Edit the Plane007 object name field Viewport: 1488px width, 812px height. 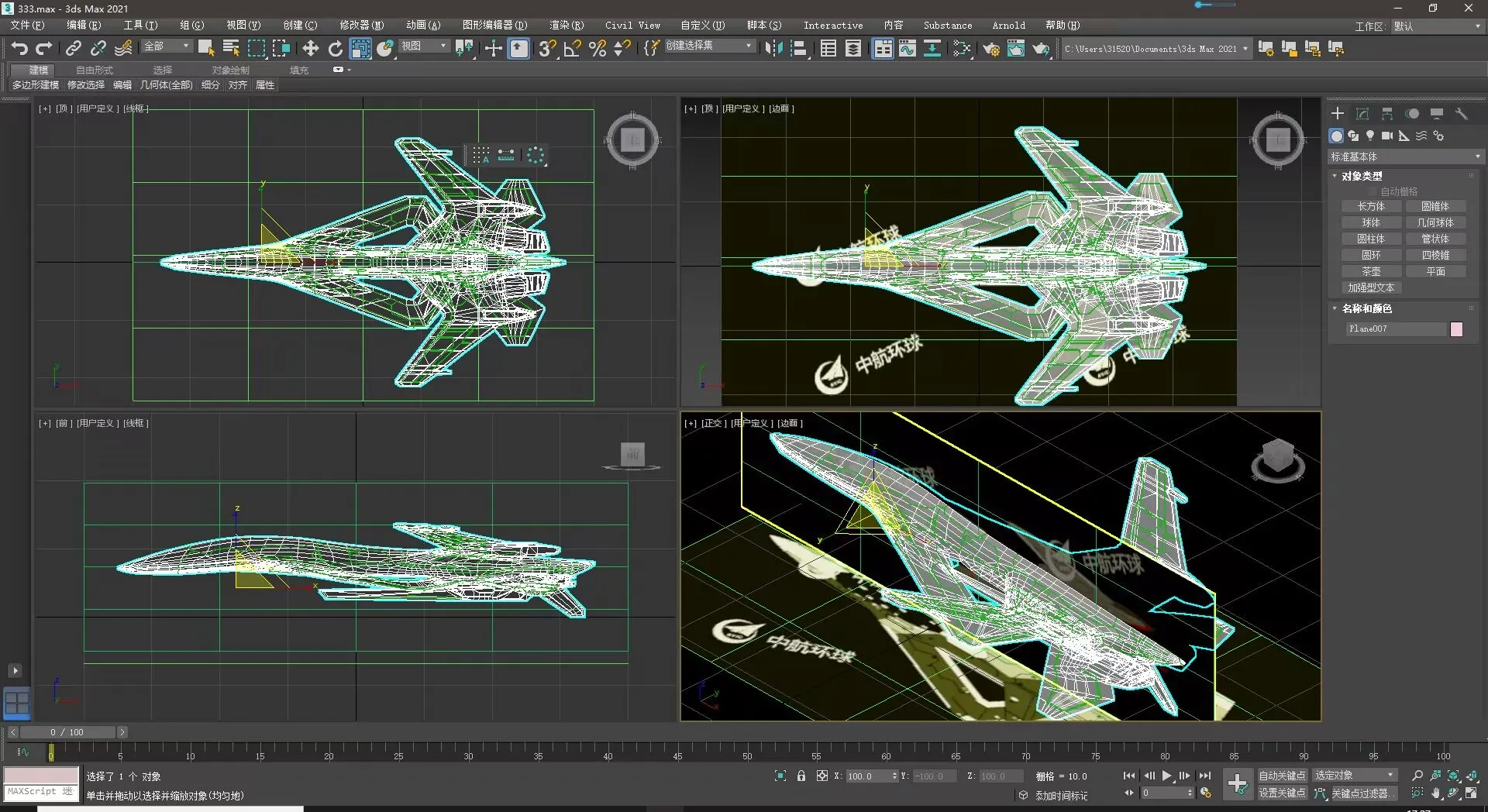(1397, 329)
